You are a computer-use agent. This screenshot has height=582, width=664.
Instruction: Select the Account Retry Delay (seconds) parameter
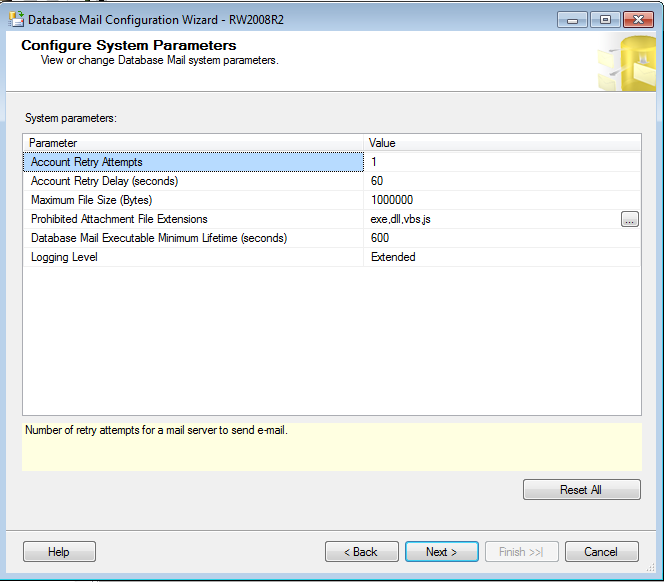pos(194,181)
